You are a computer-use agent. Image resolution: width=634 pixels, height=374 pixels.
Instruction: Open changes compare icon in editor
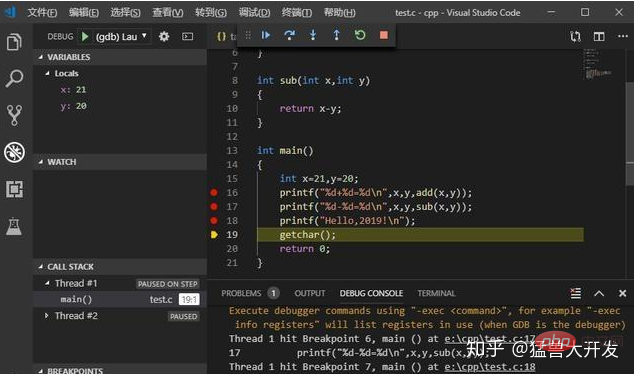click(575, 36)
